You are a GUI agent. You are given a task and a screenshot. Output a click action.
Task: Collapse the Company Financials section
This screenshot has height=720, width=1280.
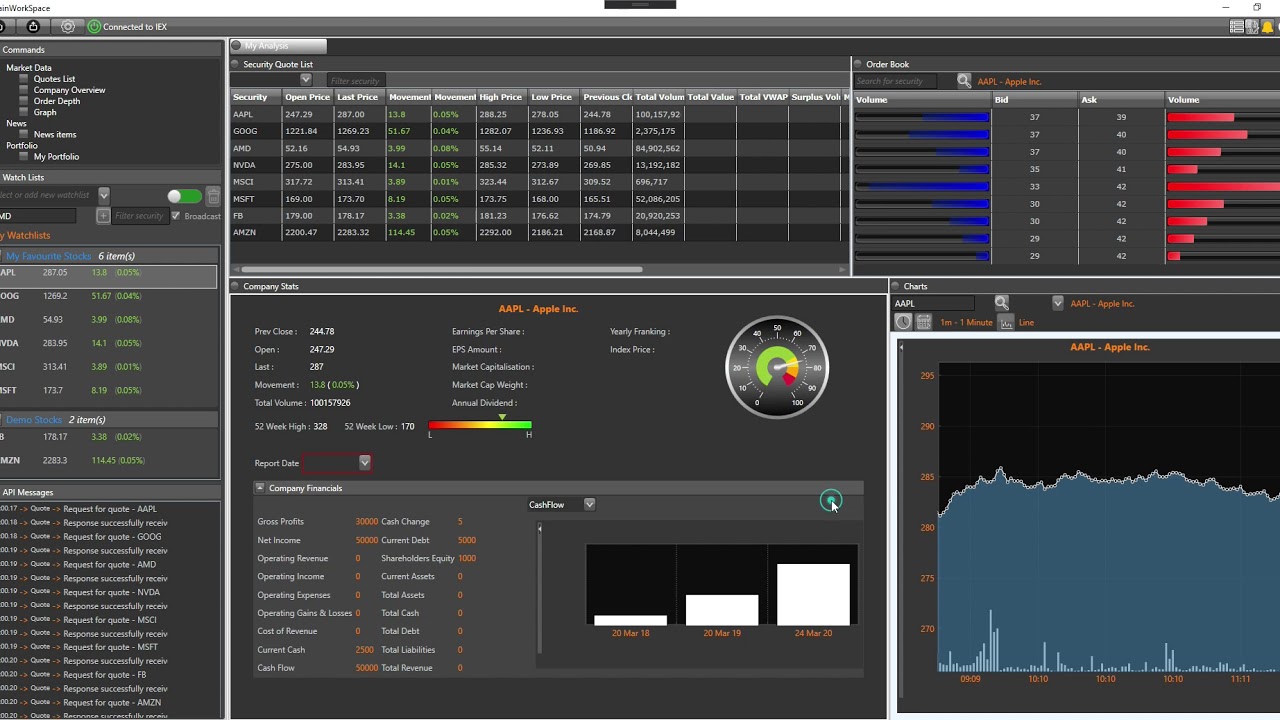click(260, 488)
